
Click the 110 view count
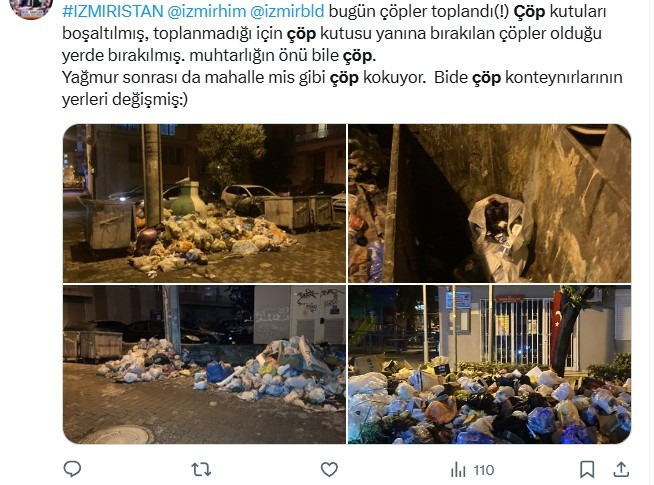483,470
